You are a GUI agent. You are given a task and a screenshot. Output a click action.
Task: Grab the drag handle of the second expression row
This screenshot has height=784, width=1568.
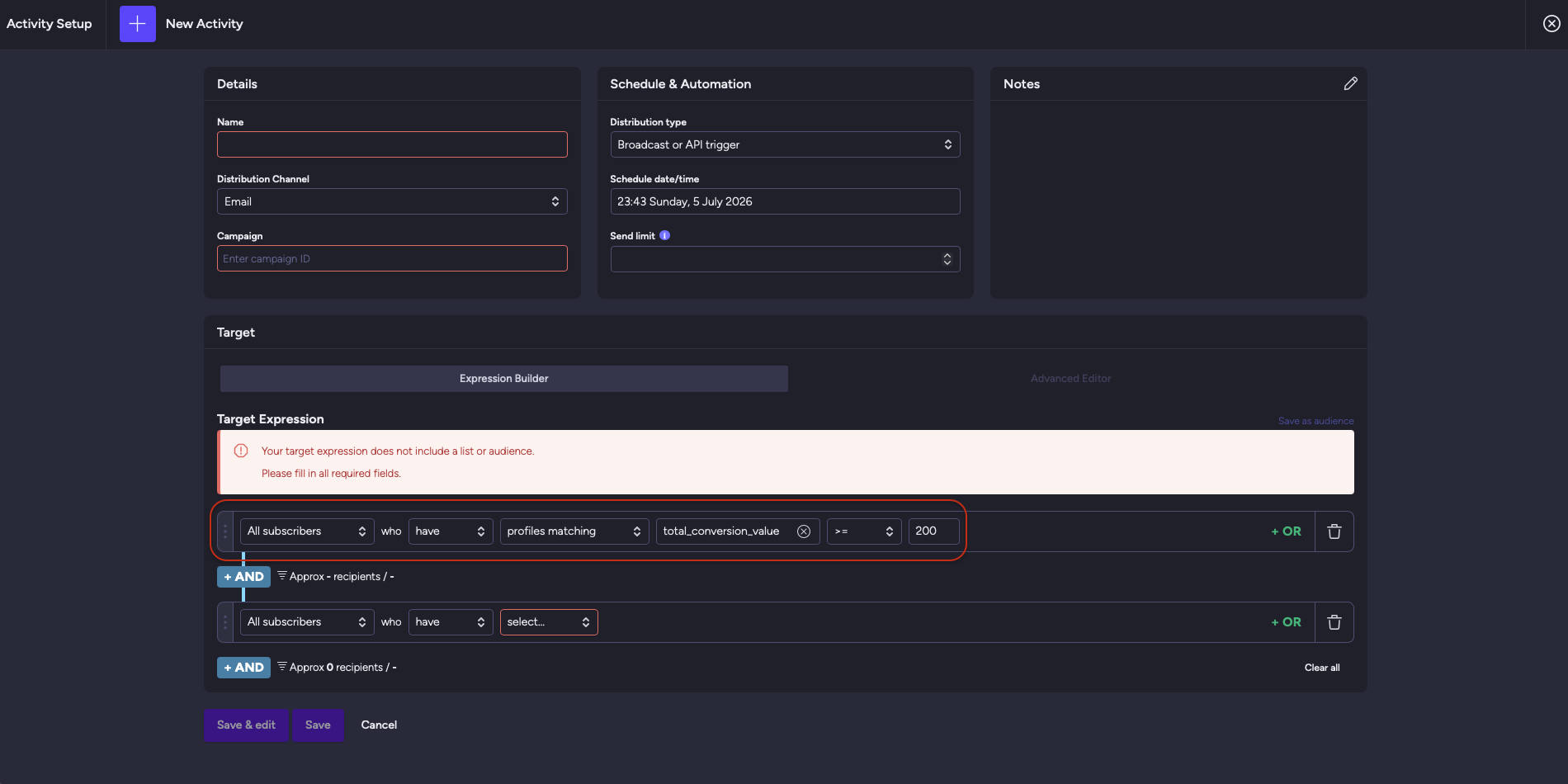[225, 622]
